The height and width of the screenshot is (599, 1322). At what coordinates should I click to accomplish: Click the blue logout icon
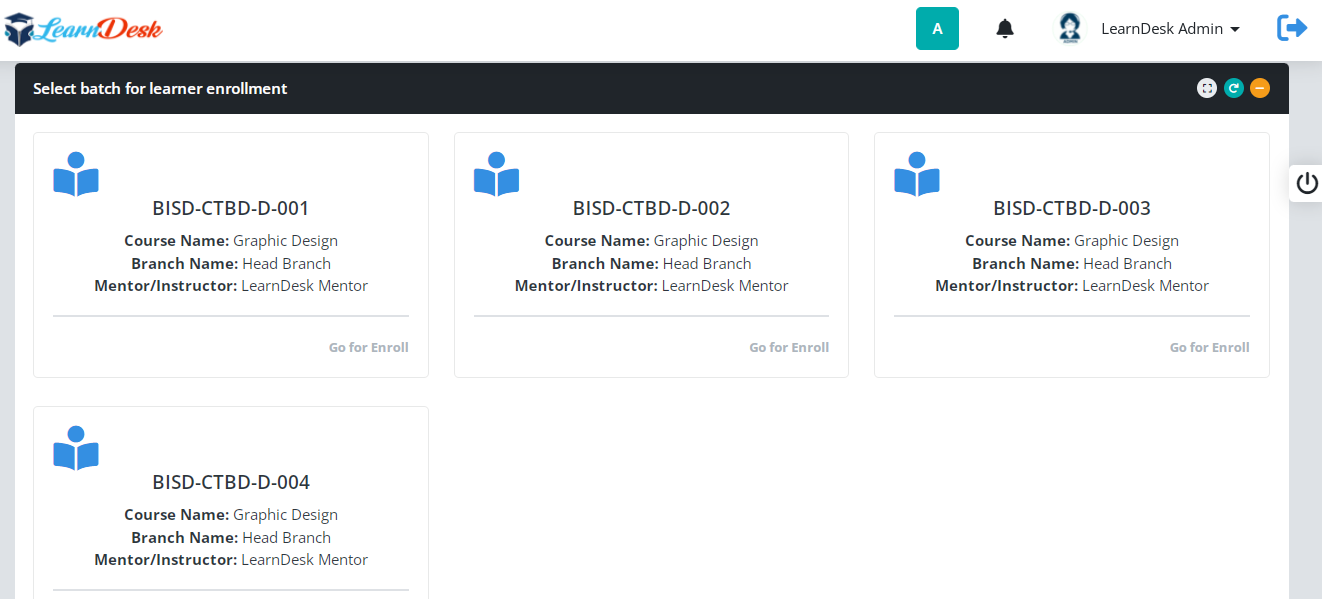(x=1292, y=28)
